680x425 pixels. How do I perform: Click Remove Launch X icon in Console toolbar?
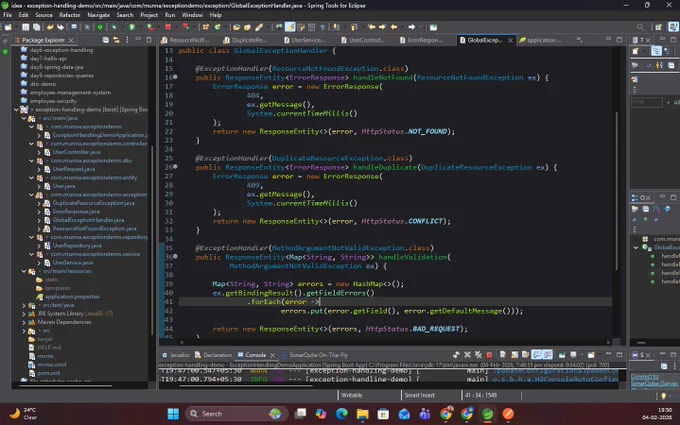click(x=468, y=355)
